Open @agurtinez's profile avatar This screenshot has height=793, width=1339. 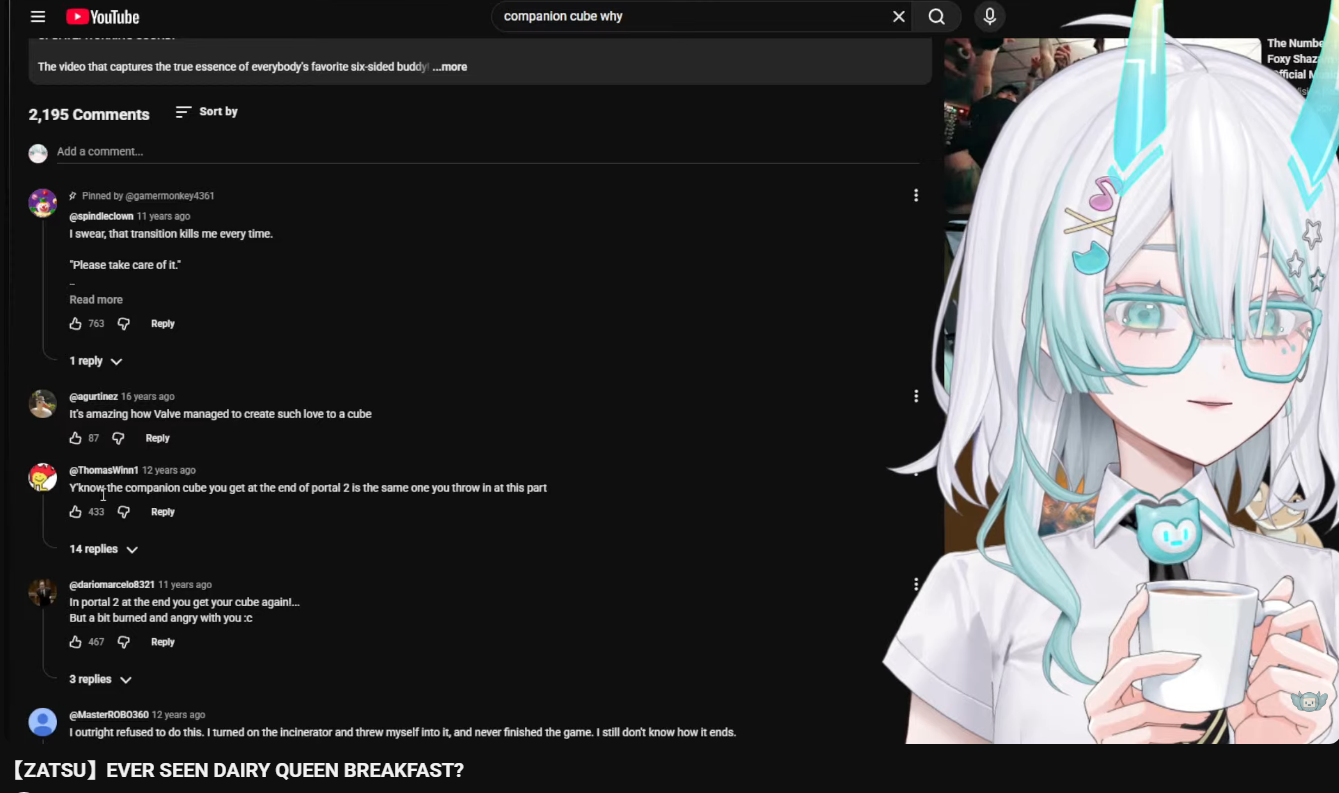click(x=43, y=403)
